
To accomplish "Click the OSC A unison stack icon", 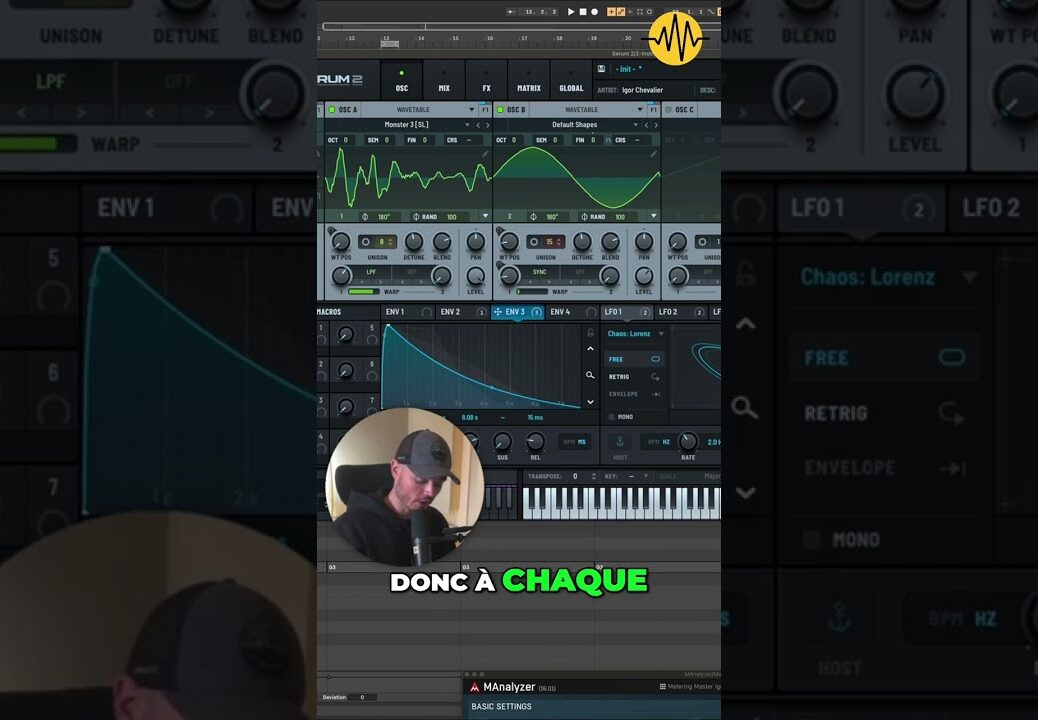I will pos(365,242).
